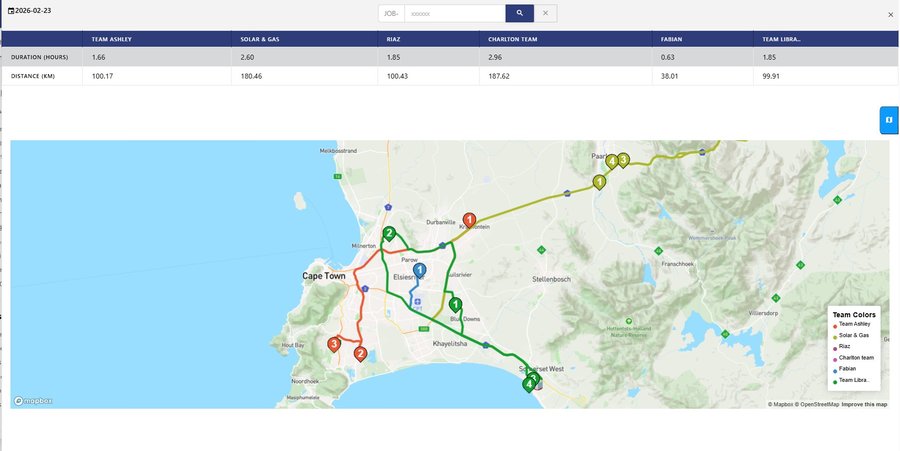Click the 2026-02-23 date text

33,10
